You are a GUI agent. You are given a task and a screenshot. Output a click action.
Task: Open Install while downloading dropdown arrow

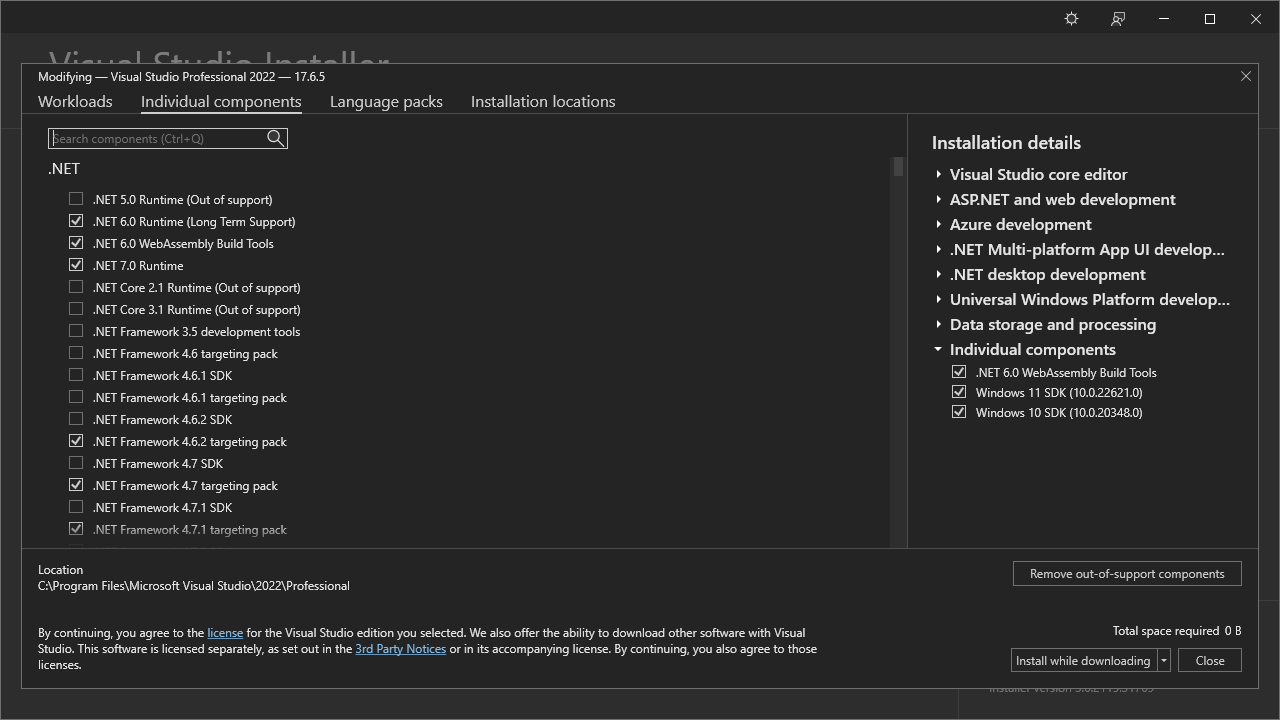1164,660
